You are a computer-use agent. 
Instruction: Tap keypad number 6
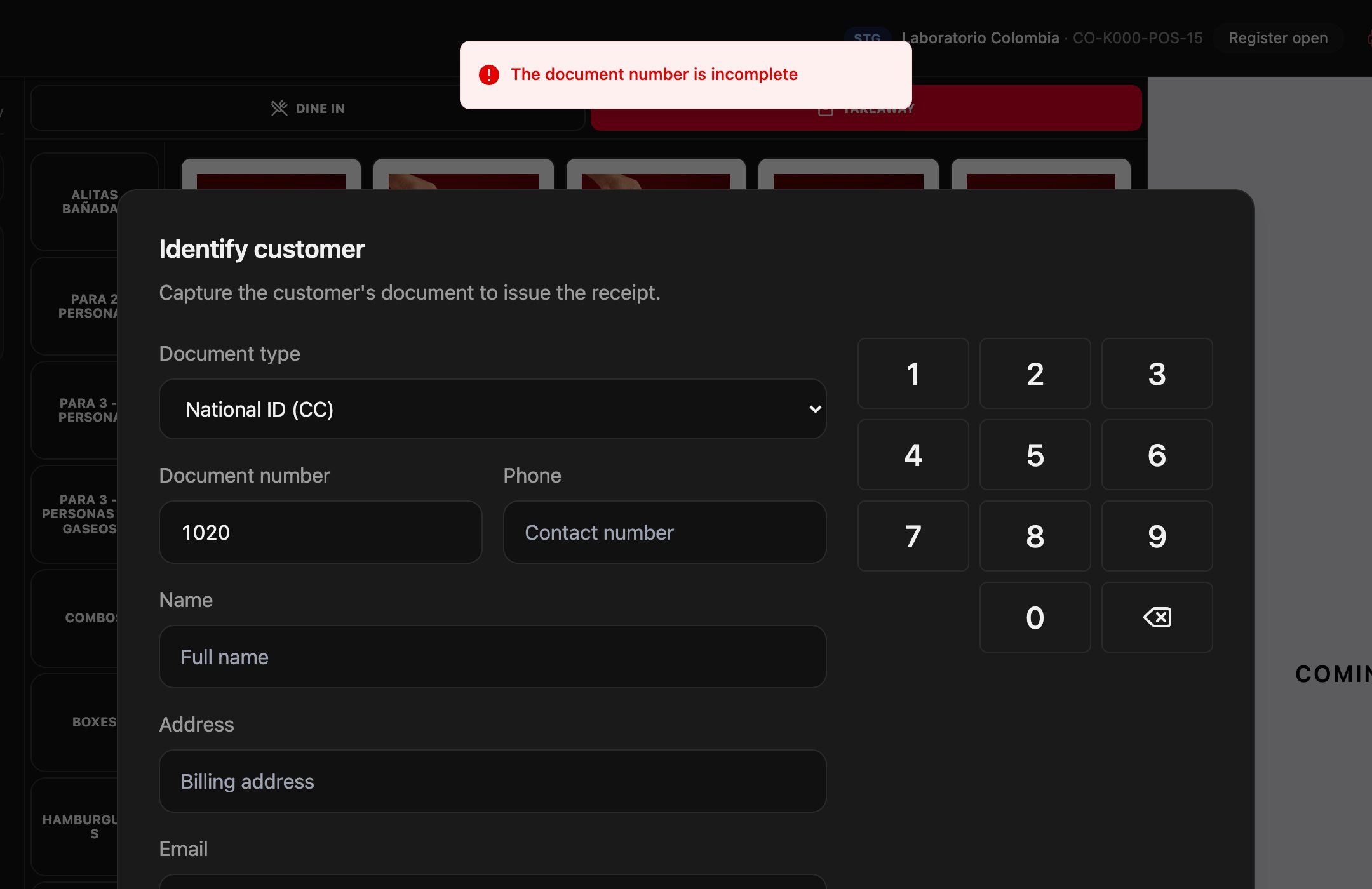[x=1157, y=455]
